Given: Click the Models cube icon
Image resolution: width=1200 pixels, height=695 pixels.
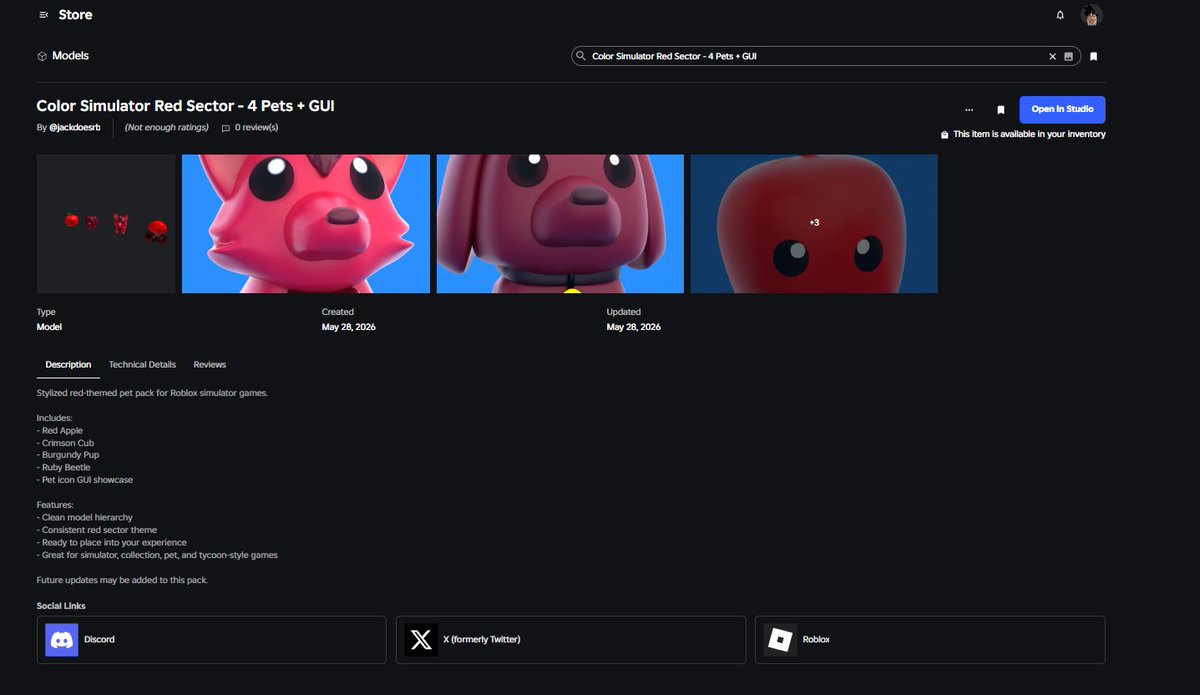Looking at the screenshot, I should [x=42, y=56].
